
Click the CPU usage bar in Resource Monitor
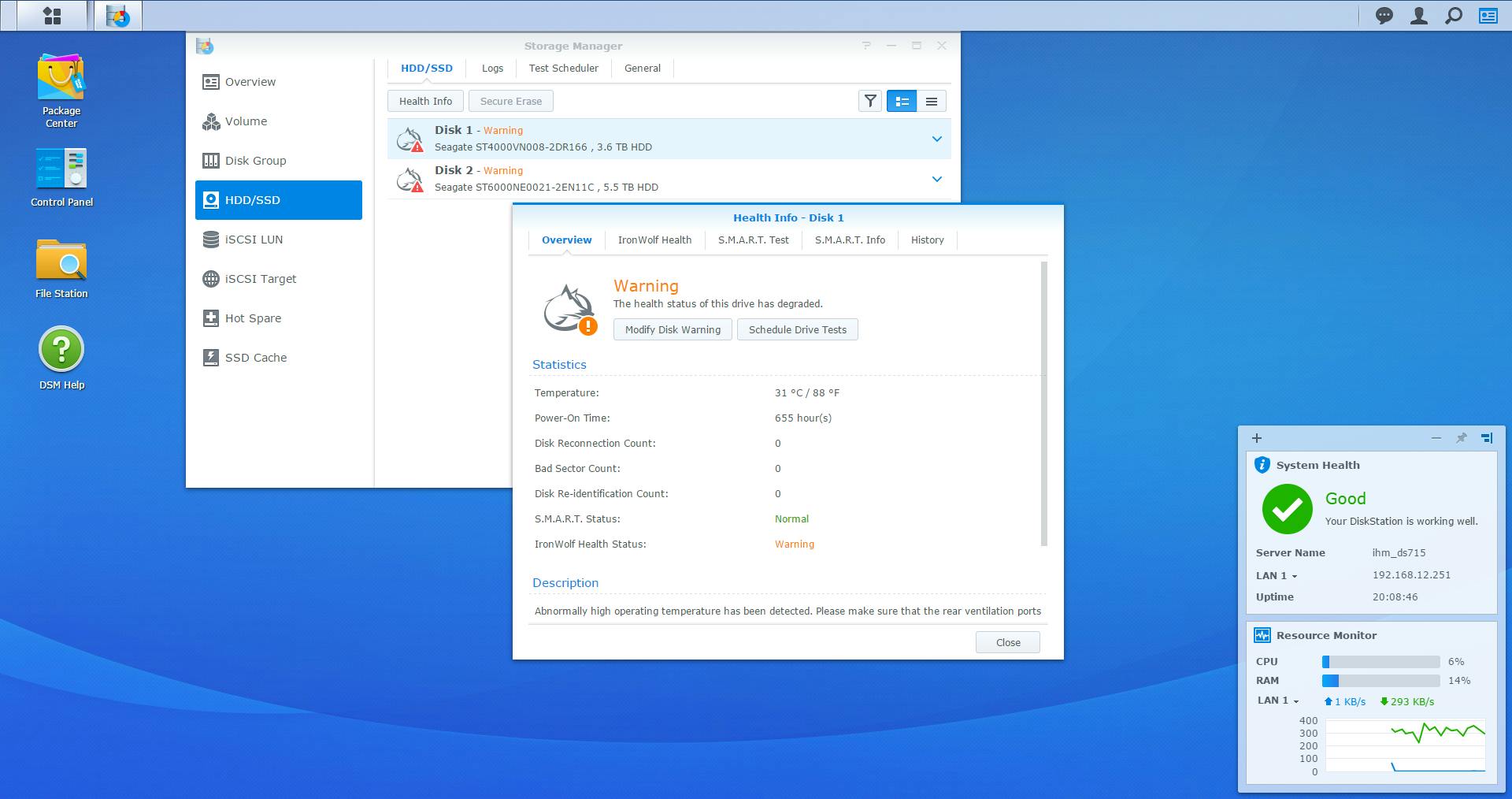[1381, 662]
